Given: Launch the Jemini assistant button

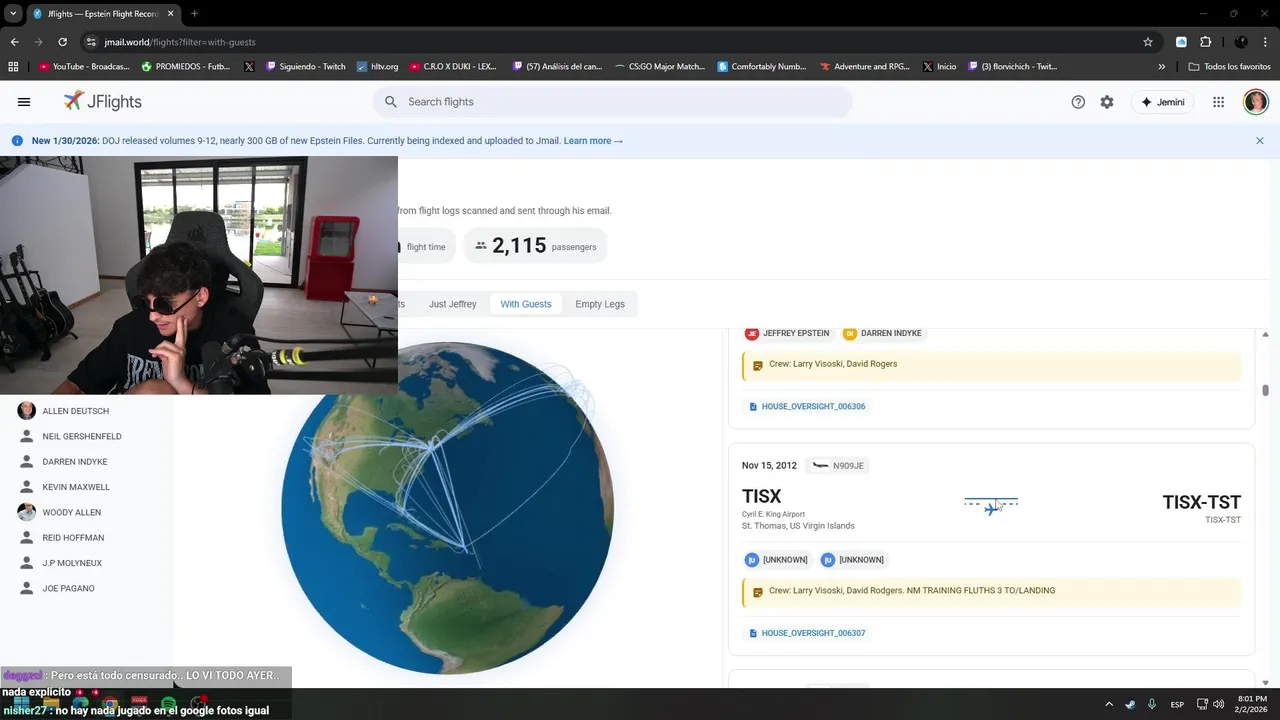Looking at the screenshot, I should (x=1162, y=102).
